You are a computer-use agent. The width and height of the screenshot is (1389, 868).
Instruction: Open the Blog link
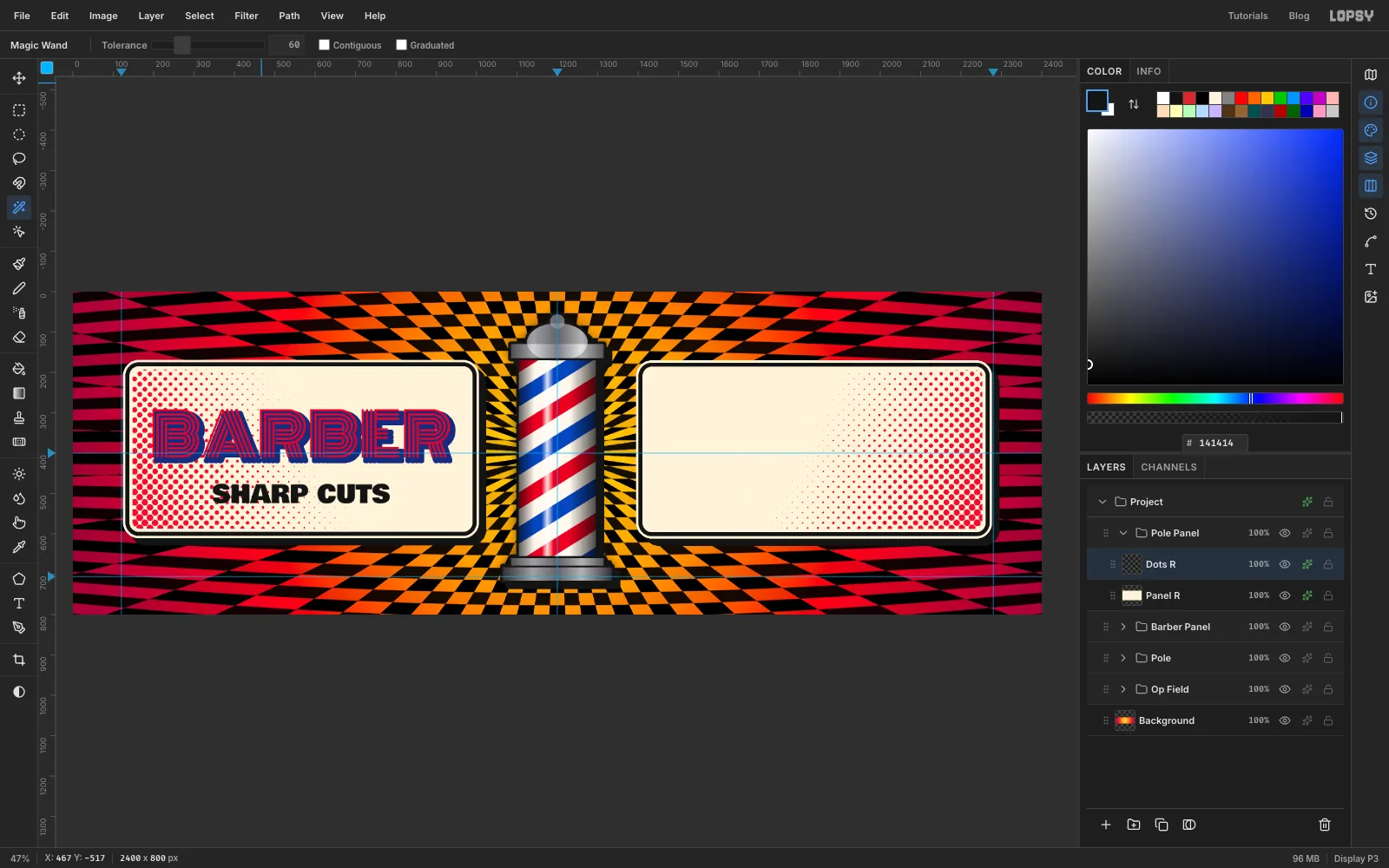(x=1299, y=16)
